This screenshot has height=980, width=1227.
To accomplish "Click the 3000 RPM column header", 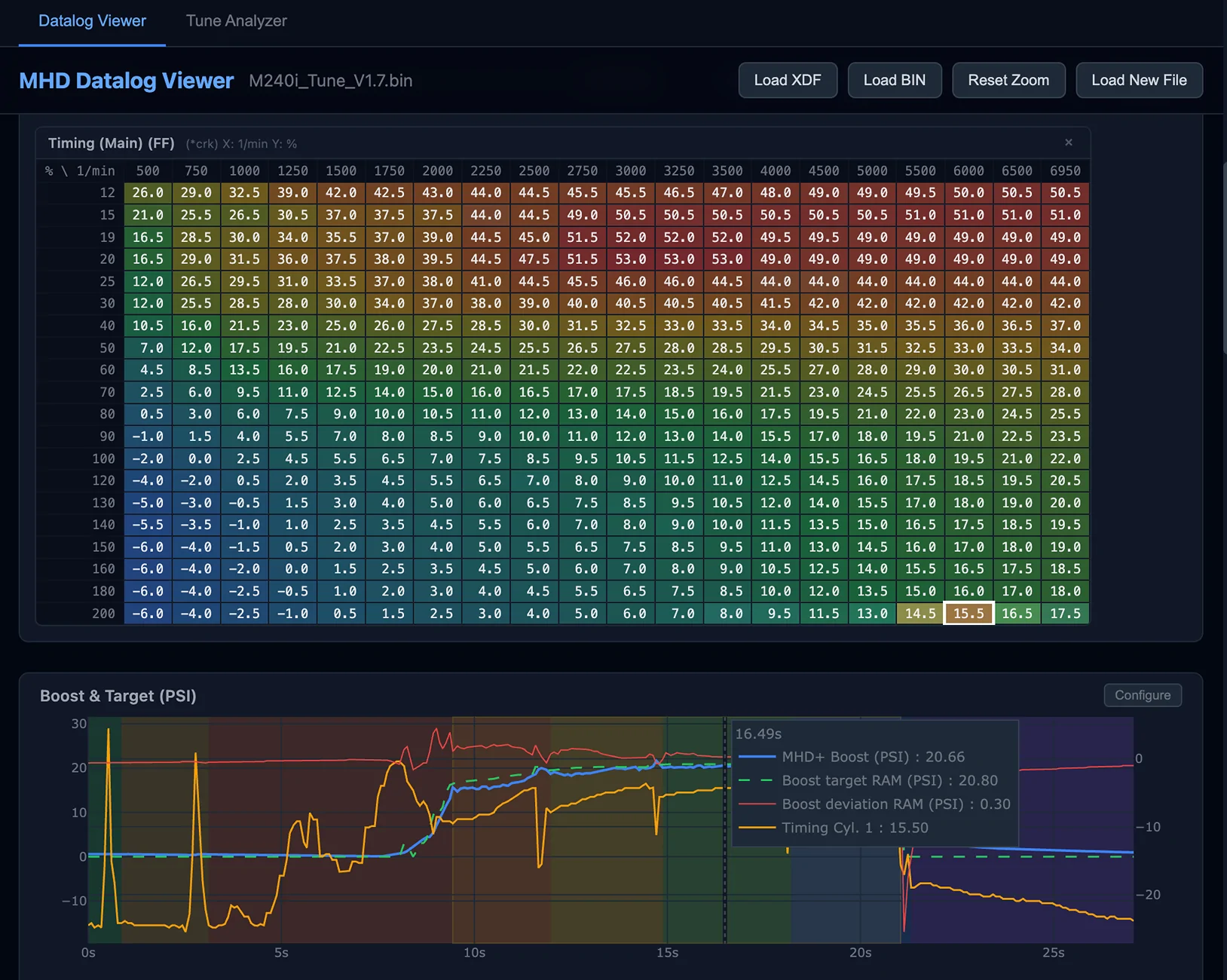I will tap(631, 171).
